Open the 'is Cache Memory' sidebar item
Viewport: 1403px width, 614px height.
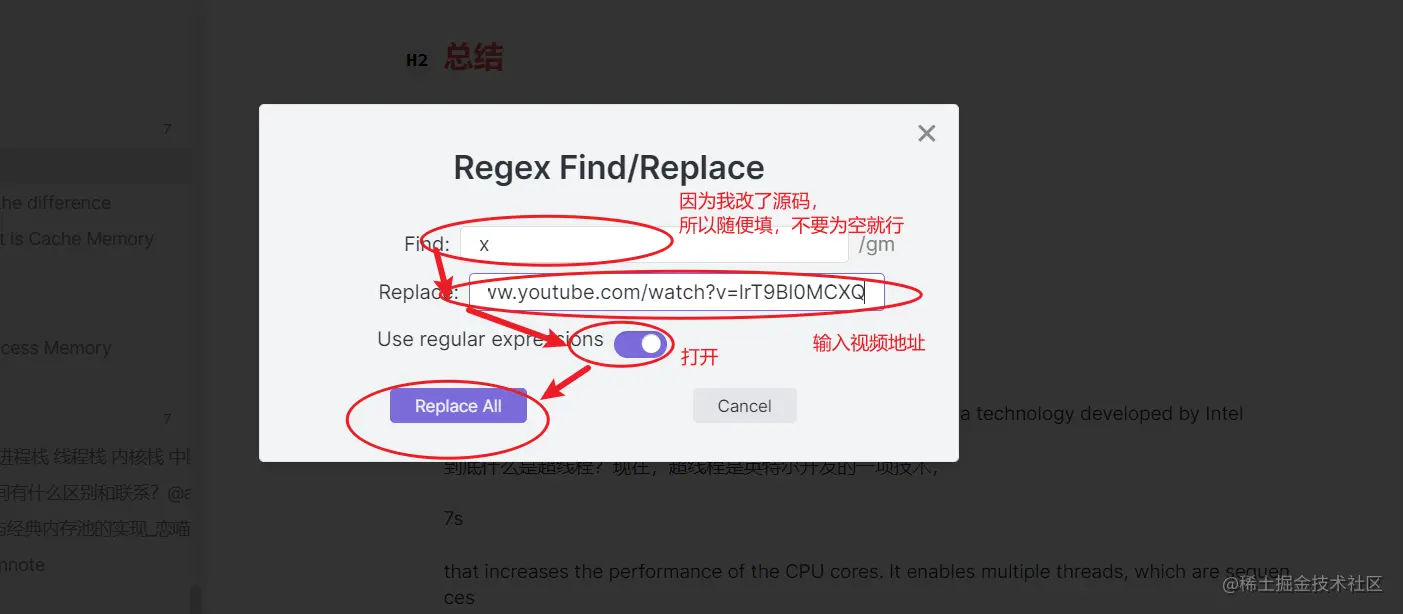click(77, 239)
